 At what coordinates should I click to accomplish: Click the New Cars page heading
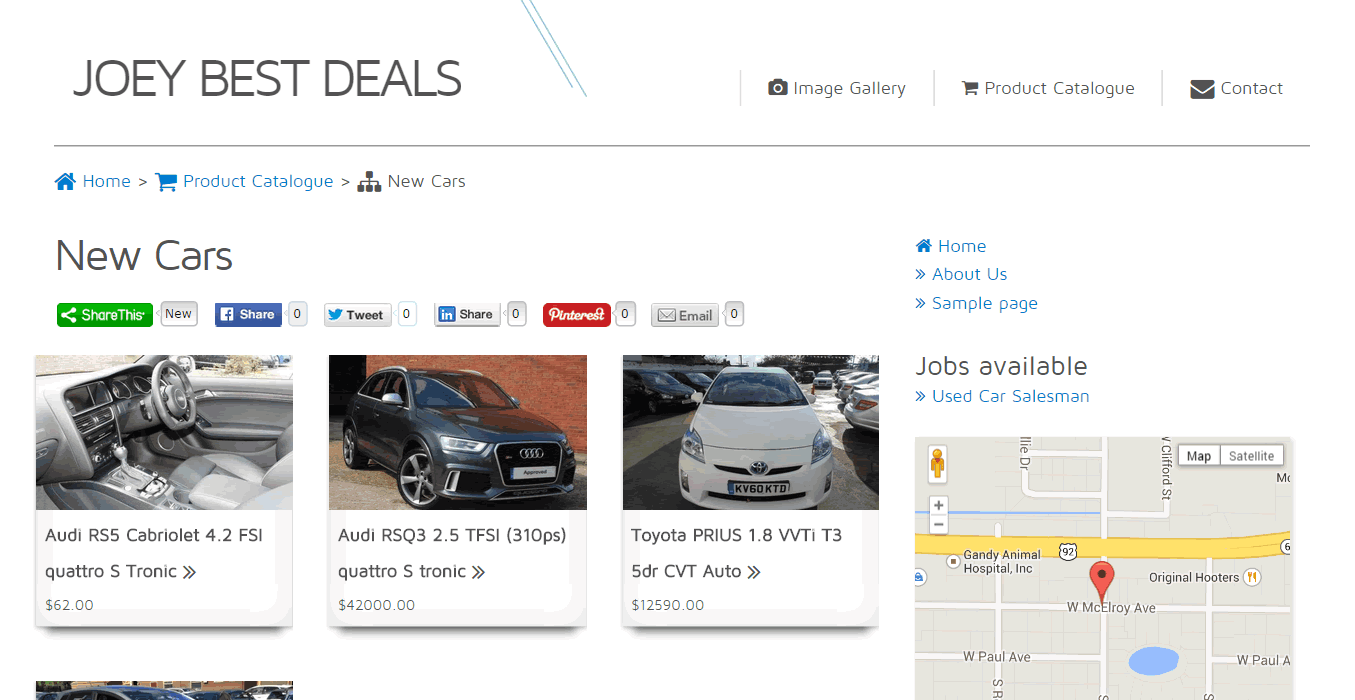[144, 256]
